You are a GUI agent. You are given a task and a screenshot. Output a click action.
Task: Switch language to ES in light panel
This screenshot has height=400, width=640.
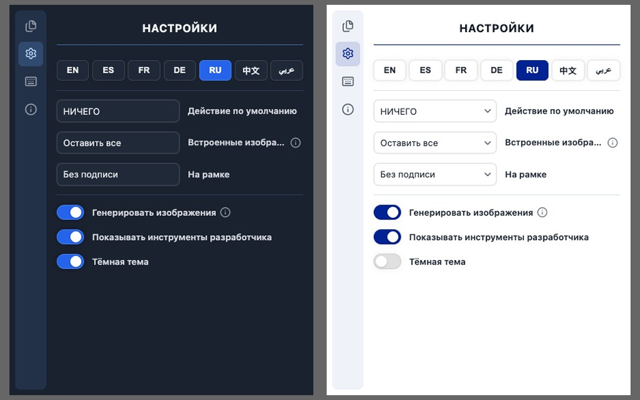tap(425, 70)
